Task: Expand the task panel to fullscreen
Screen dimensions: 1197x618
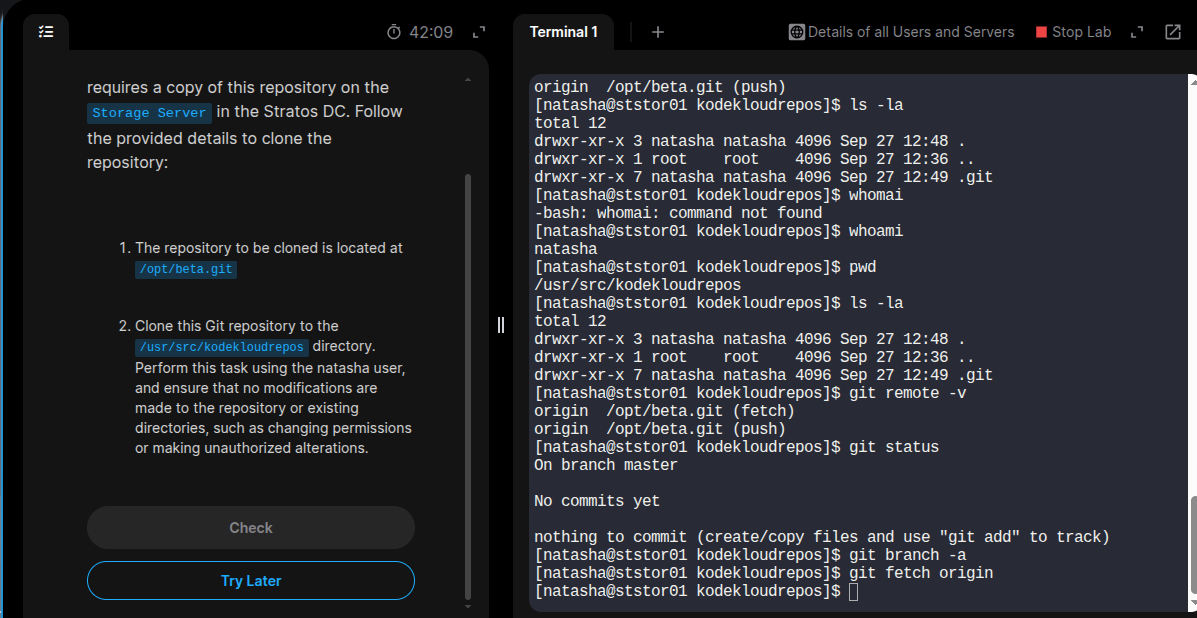Action: point(478,32)
